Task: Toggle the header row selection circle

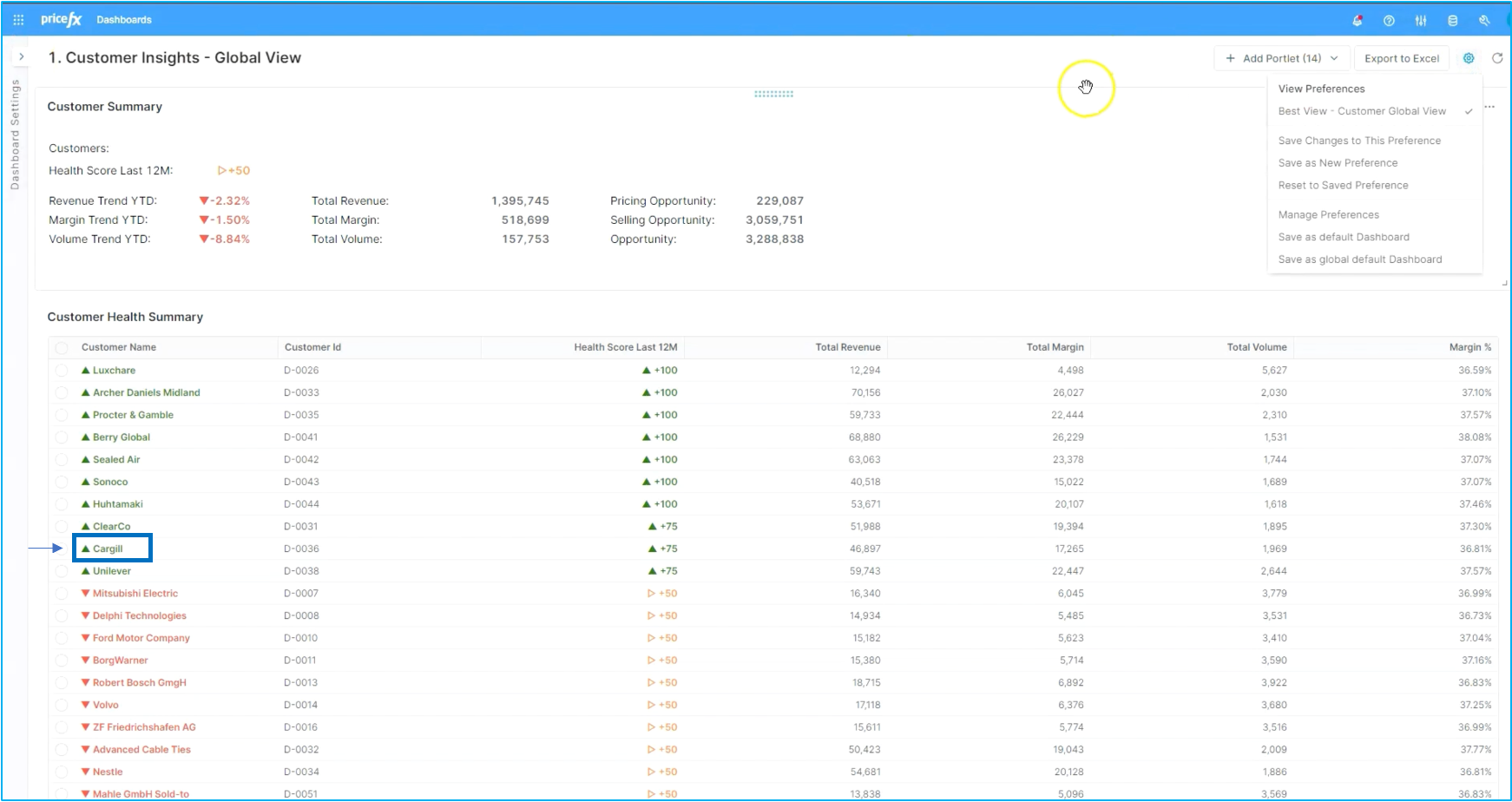Action: [x=62, y=348]
